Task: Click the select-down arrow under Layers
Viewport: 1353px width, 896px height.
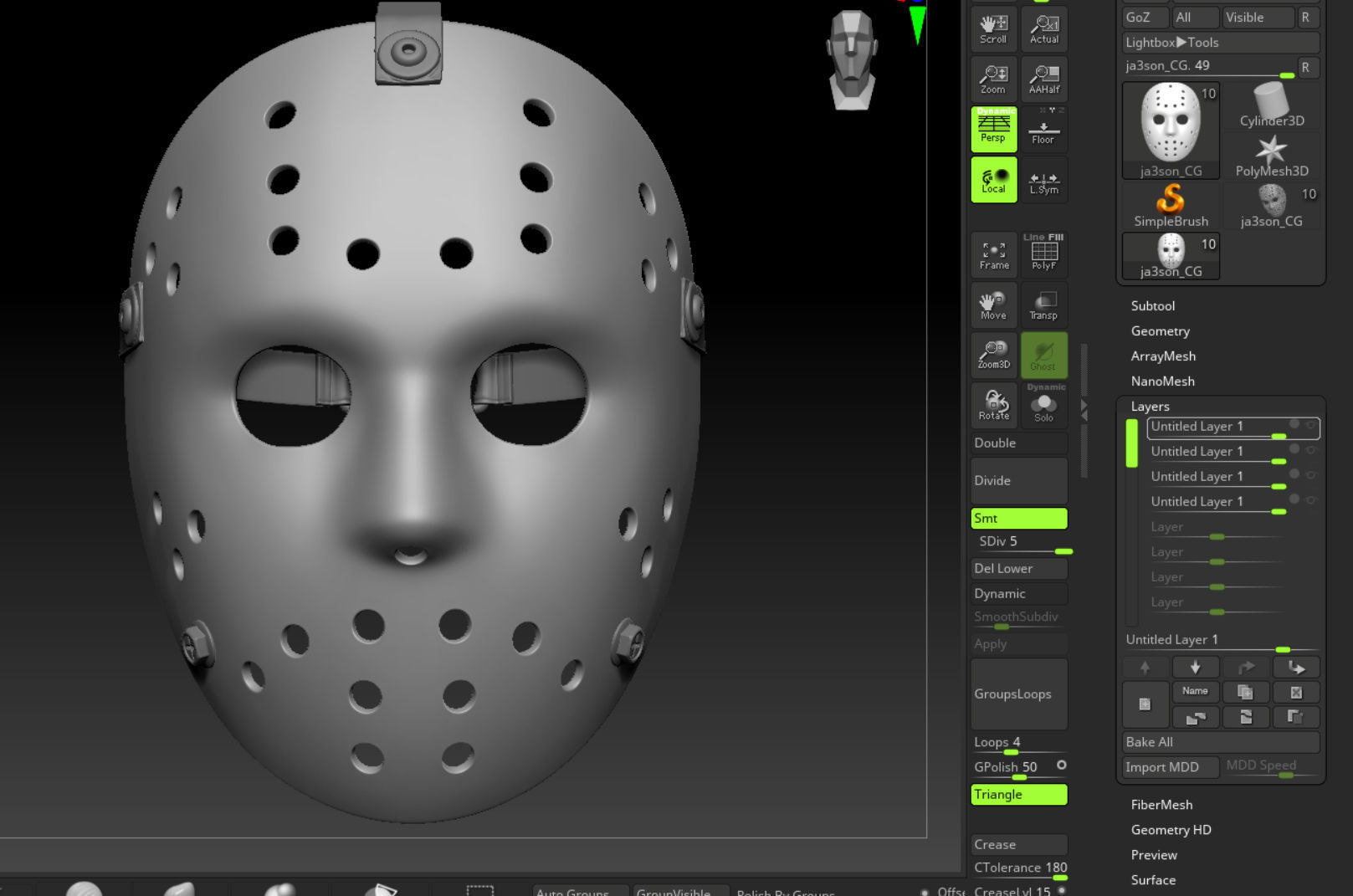Action: tap(1195, 667)
